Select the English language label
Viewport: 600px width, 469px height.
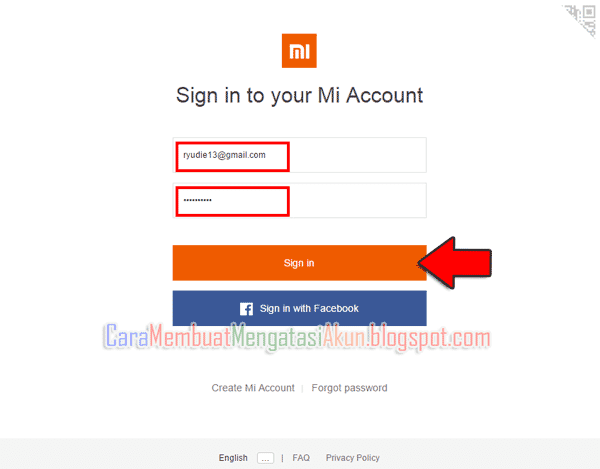click(233, 458)
